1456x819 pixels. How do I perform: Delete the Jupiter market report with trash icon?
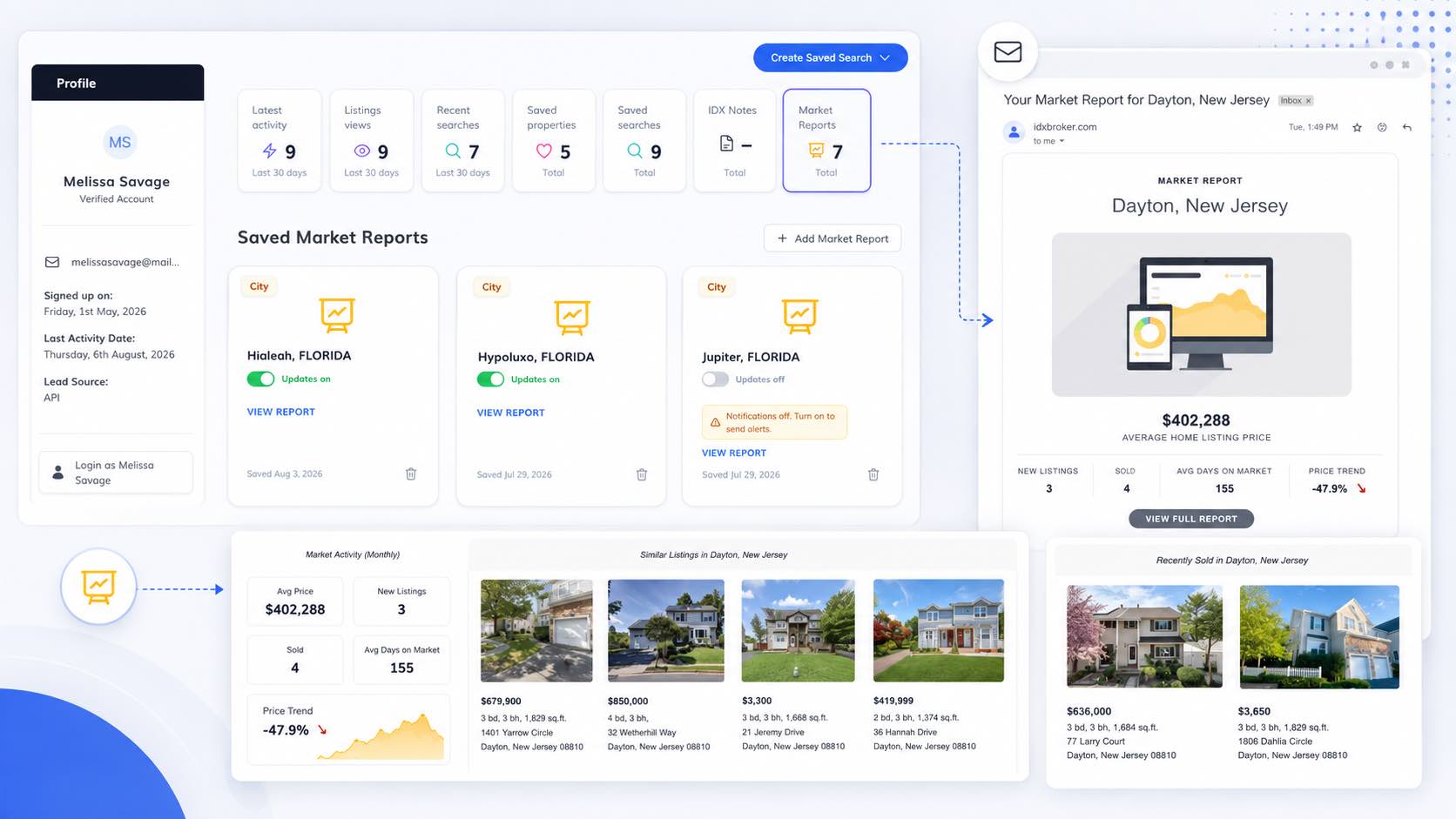pos(873,474)
